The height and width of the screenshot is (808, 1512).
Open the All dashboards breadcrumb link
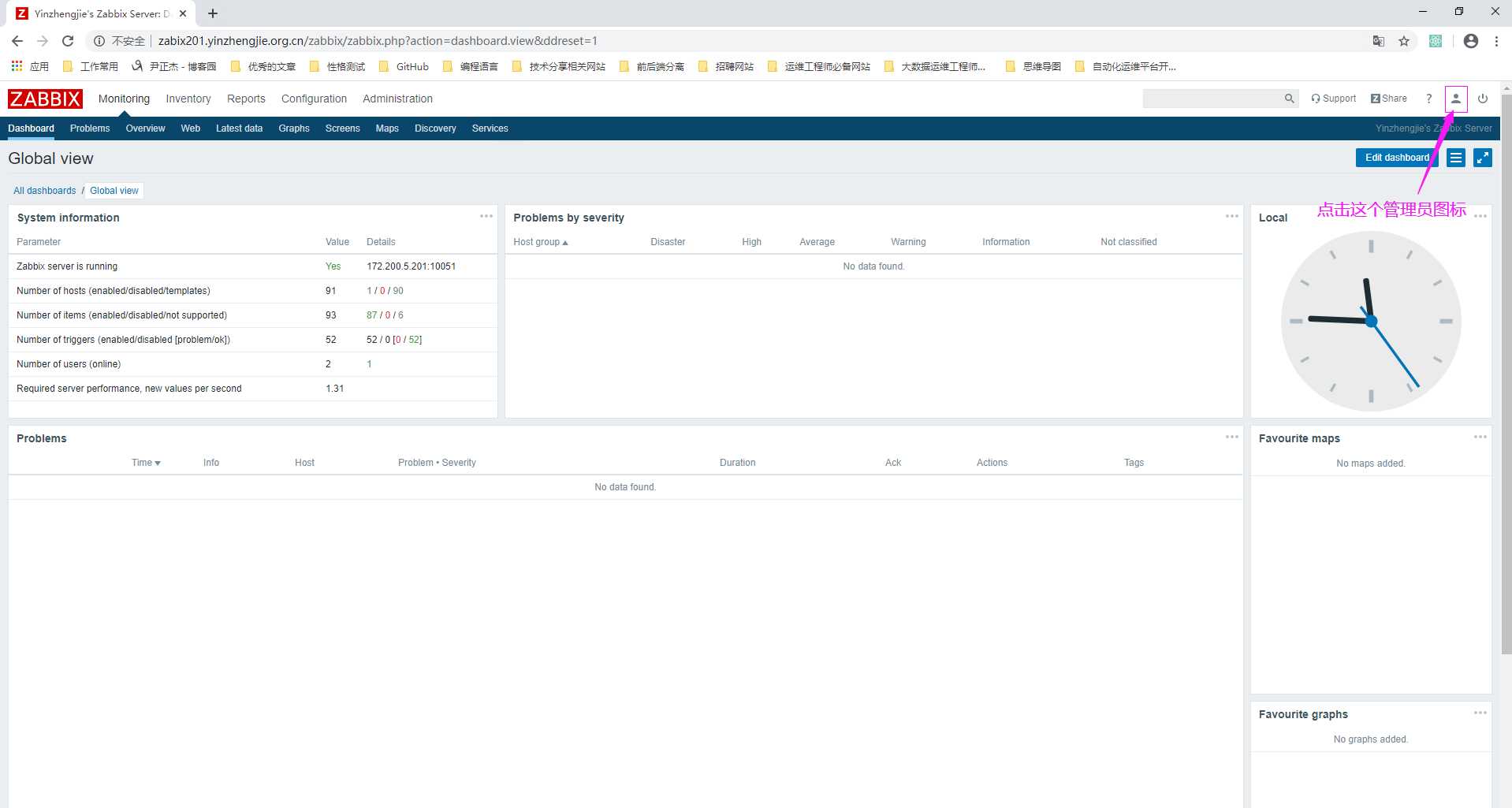point(45,191)
